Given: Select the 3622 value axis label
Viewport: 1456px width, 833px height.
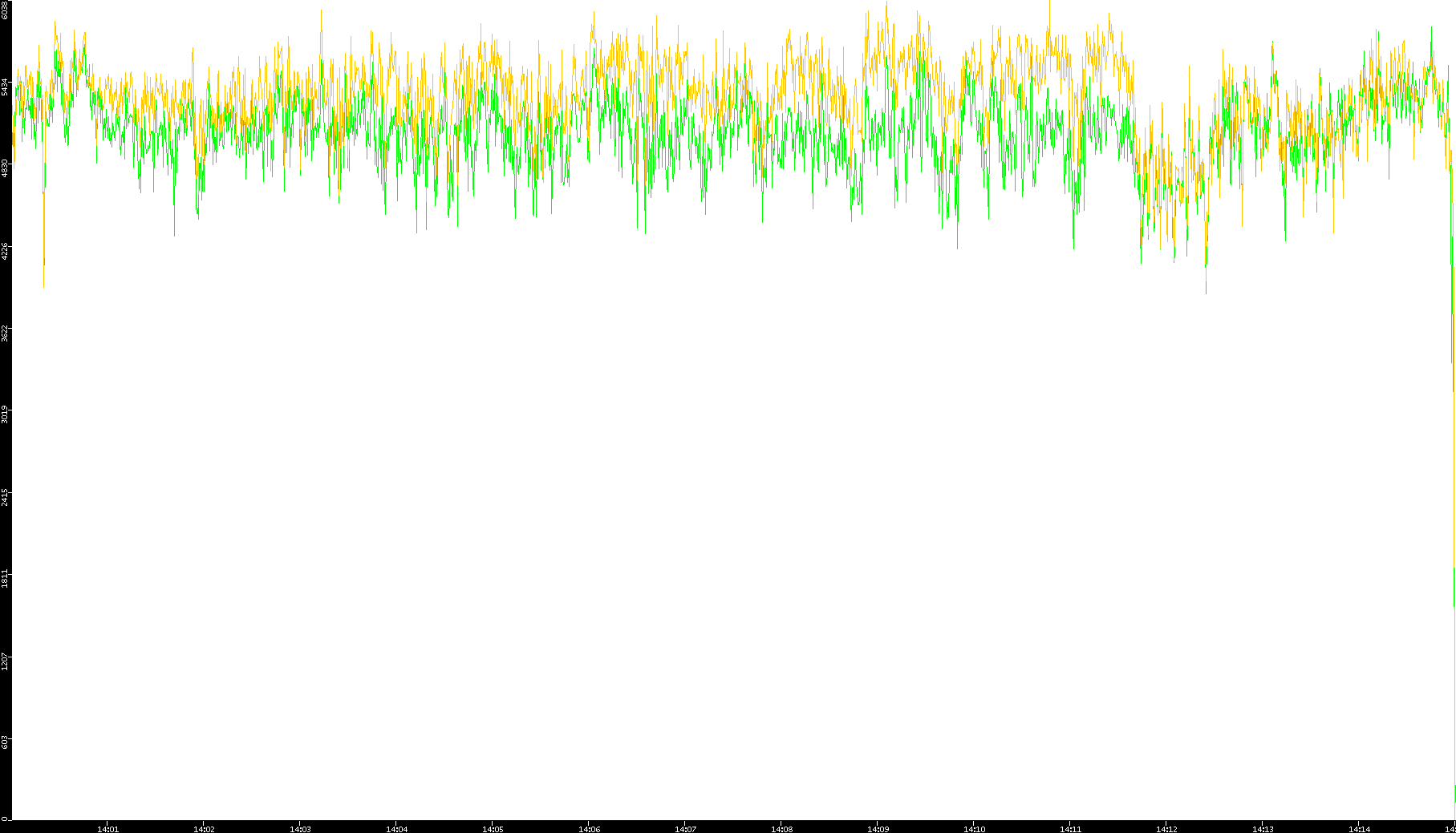Looking at the screenshot, I should click(5, 333).
